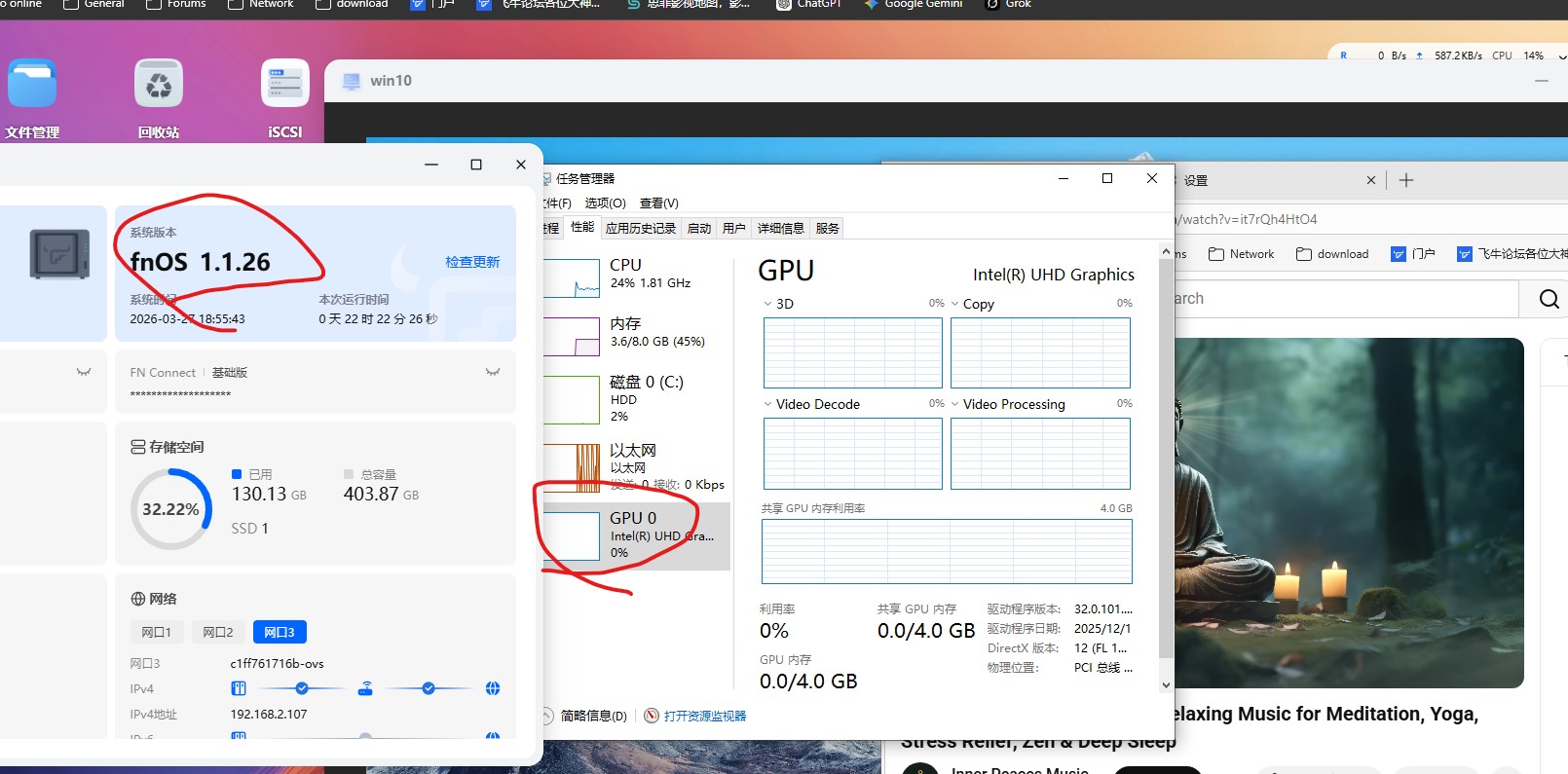
Task: Open the Grok bookmark
Action: (x=1008, y=4)
